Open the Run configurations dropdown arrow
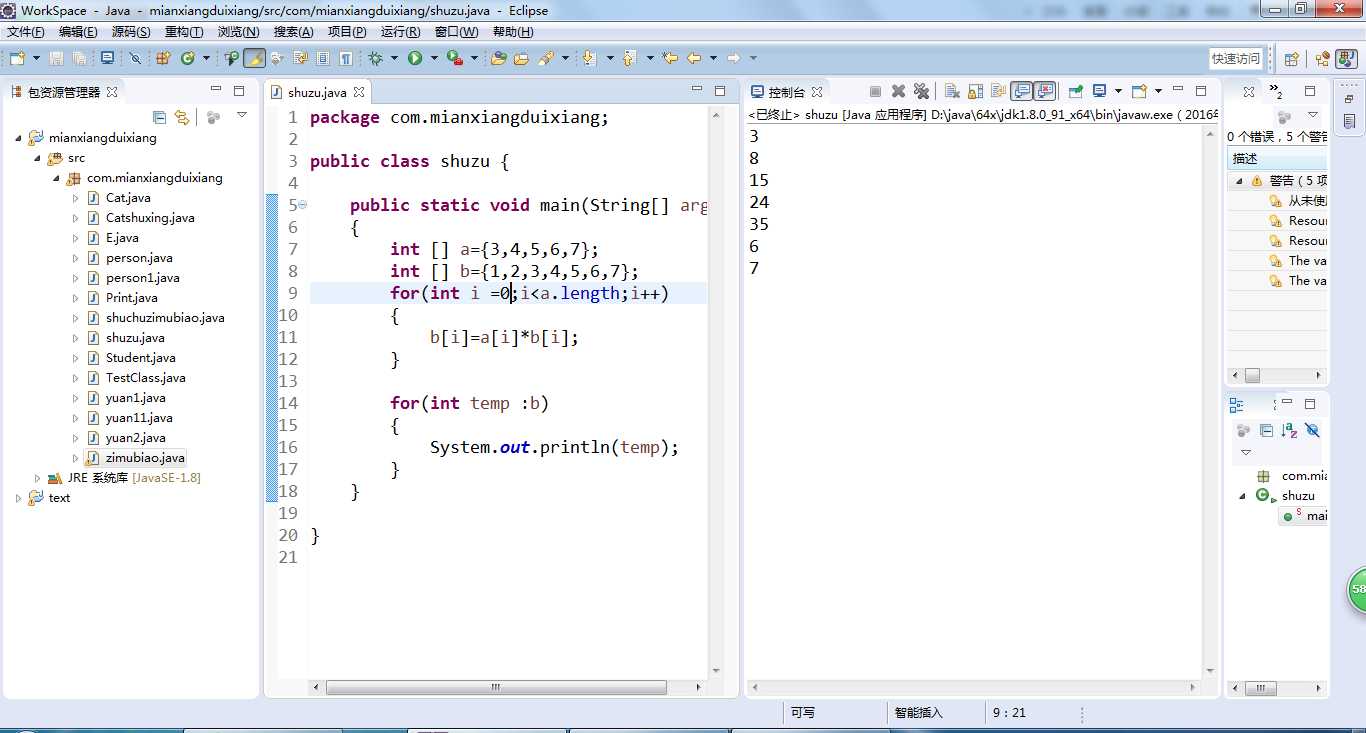Viewport: 1366px width, 733px height. click(434, 58)
